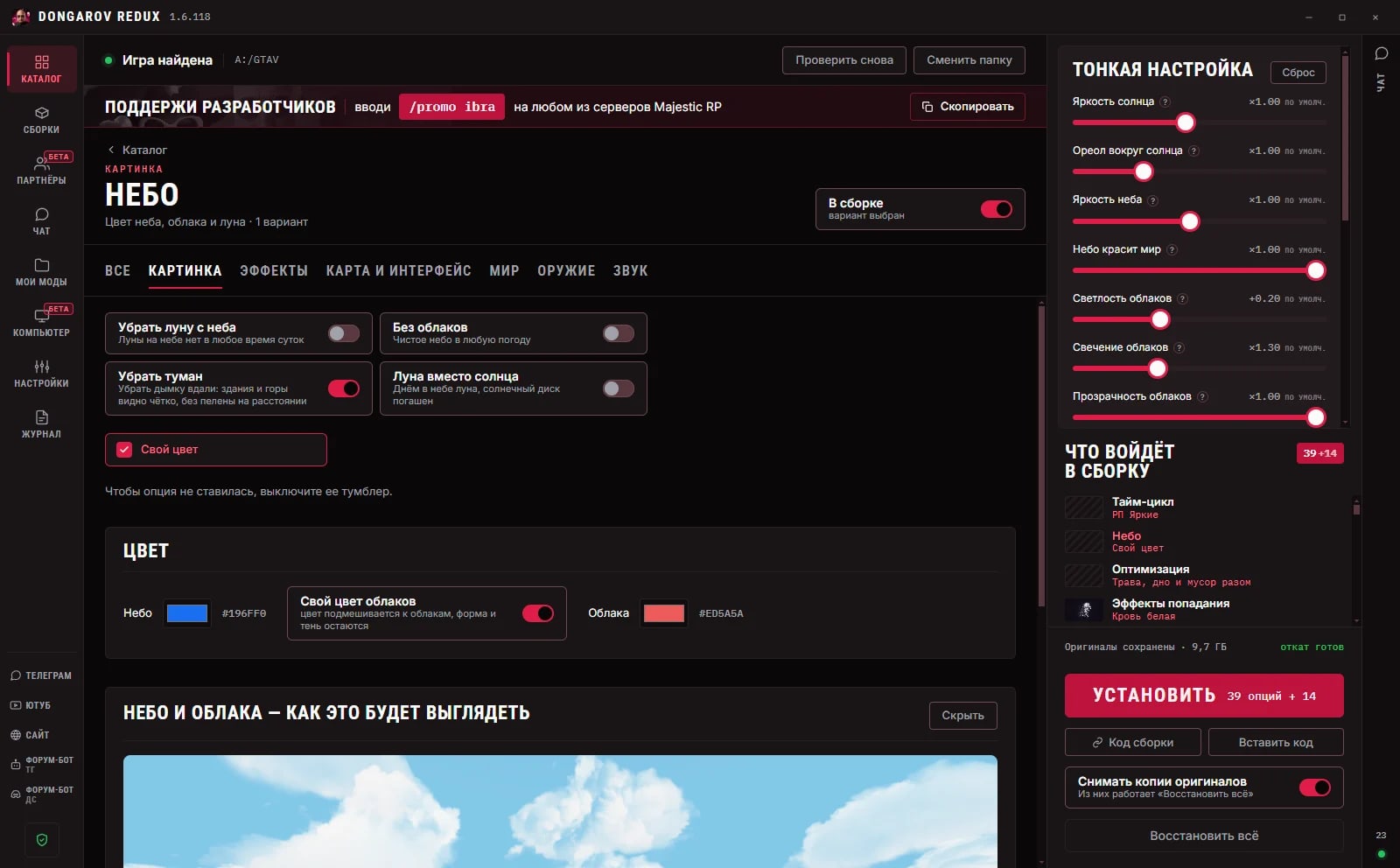Open the Небо blue color swatch

[187, 613]
